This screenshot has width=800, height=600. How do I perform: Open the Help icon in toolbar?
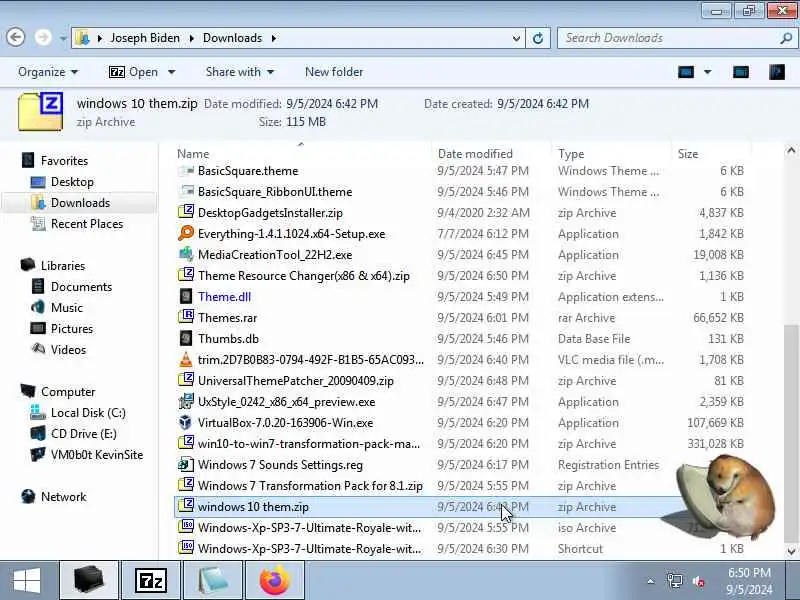pos(777,72)
